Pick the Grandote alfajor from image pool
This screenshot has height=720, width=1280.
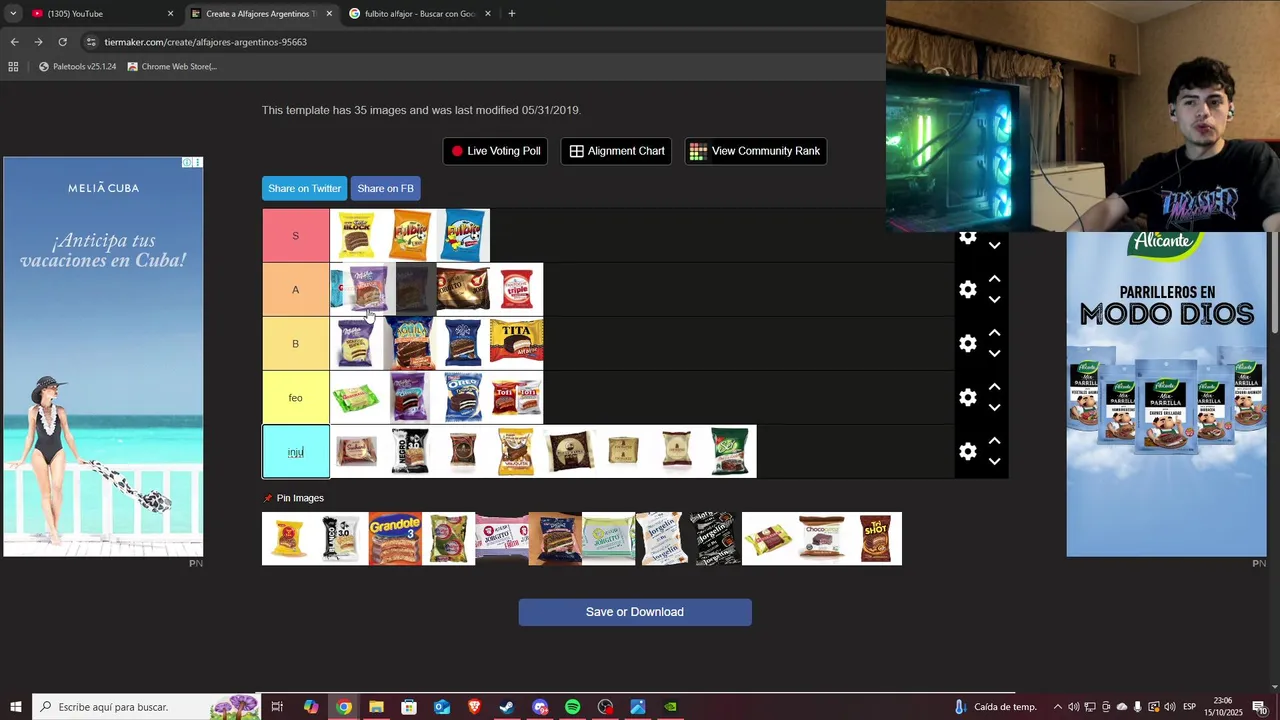pyautogui.click(x=395, y=538)
